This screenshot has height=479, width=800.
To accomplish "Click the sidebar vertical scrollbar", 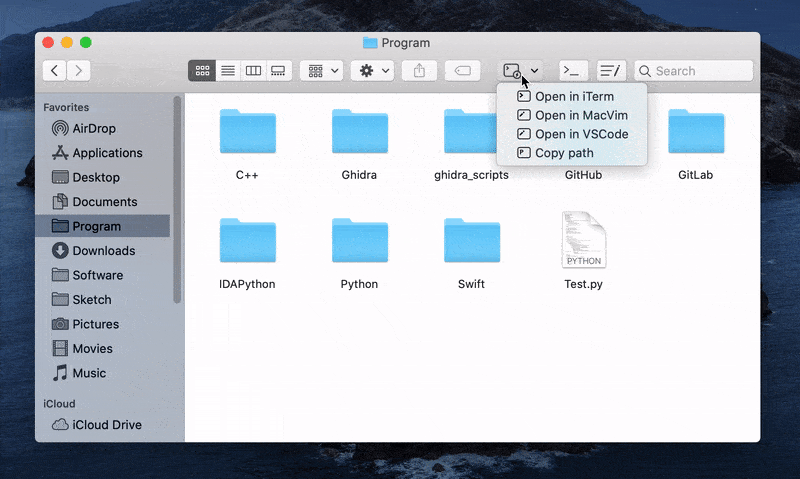I will pyautogui.click(x=178, y=200).
